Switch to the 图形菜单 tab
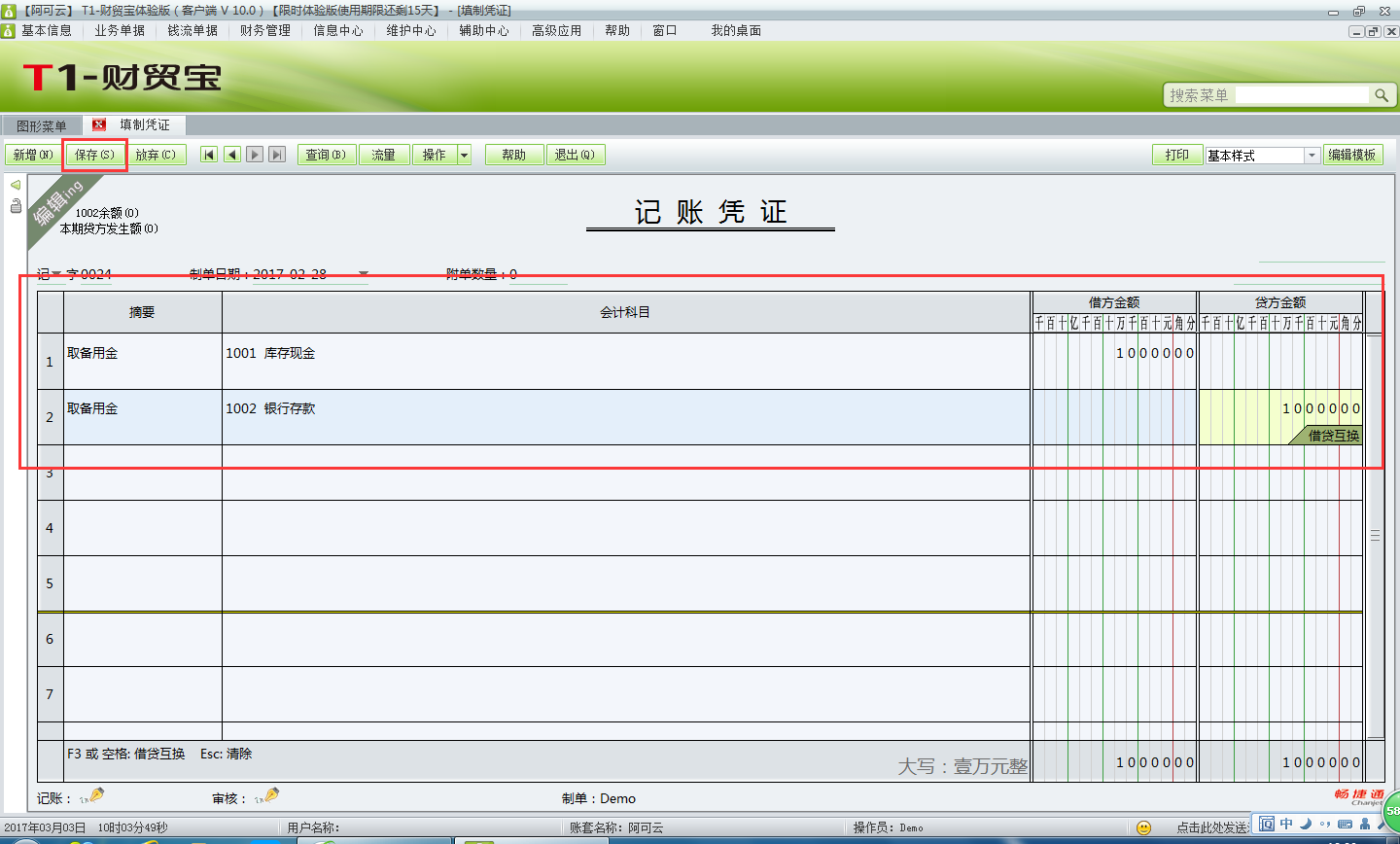Screen dimensions: 1400x844 40,124
